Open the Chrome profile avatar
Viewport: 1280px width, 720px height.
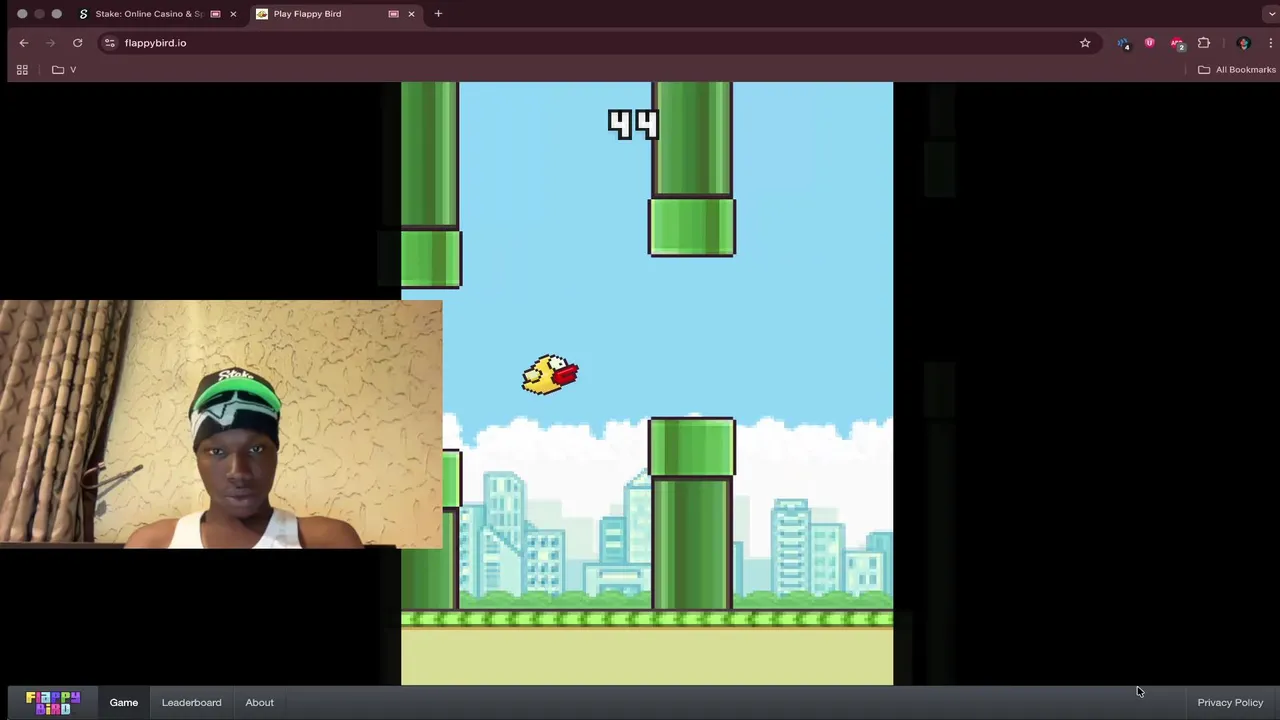click(1244, 43)
